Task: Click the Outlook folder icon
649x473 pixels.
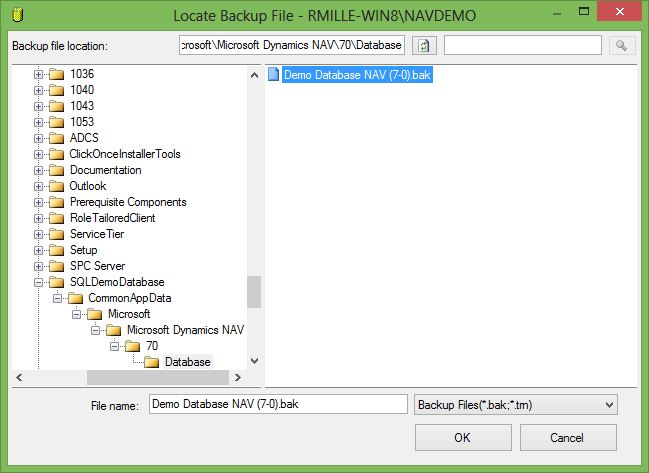Action: [x=57, y=187]
